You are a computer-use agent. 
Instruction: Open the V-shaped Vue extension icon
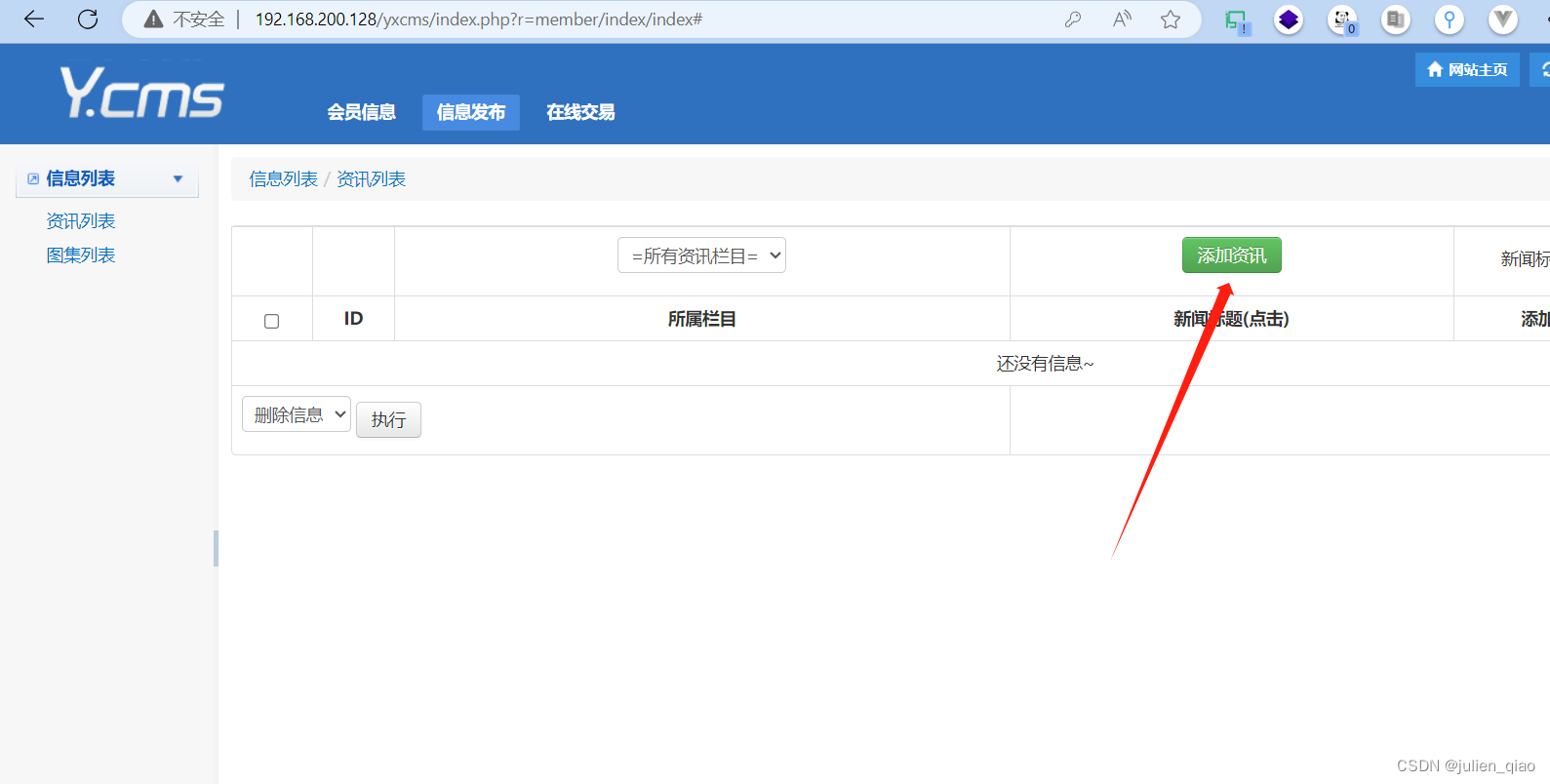(1503, 20)
